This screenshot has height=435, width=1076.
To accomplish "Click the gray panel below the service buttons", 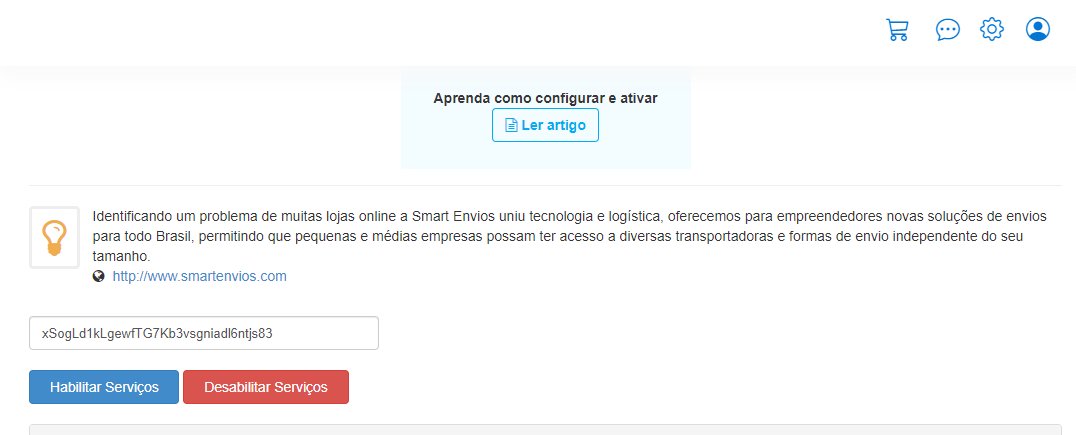I will 546,430.
